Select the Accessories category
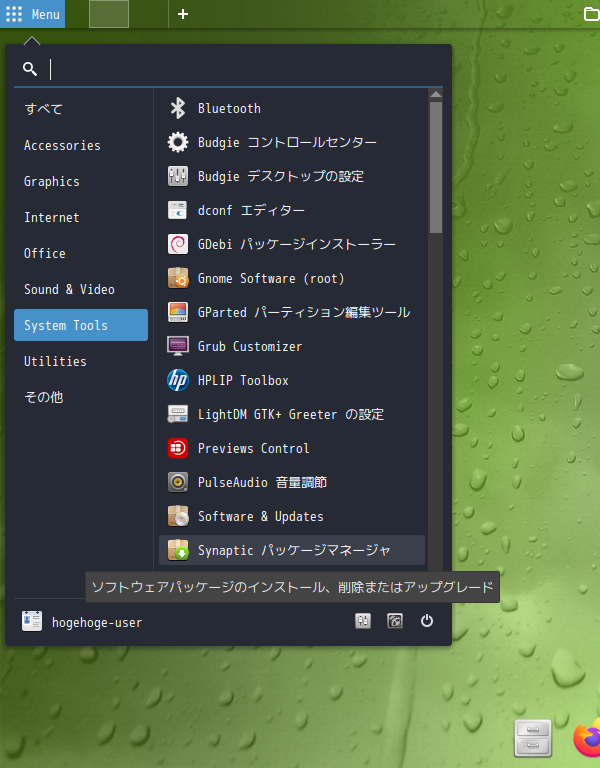The width and height of the screenshot is (600, 768). pyautogui.click(x=81, y=145)
